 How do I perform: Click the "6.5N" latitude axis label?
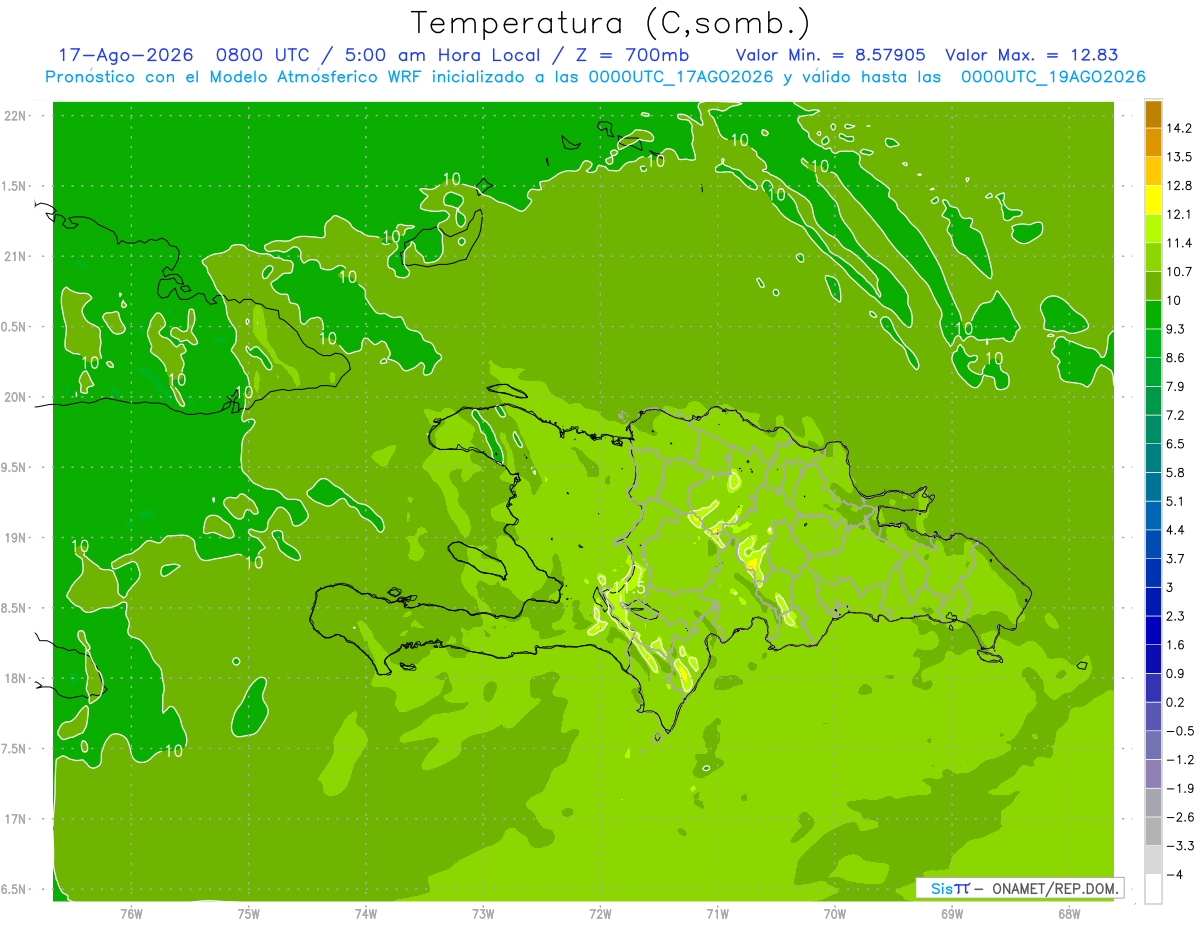(x=15, y=890)
